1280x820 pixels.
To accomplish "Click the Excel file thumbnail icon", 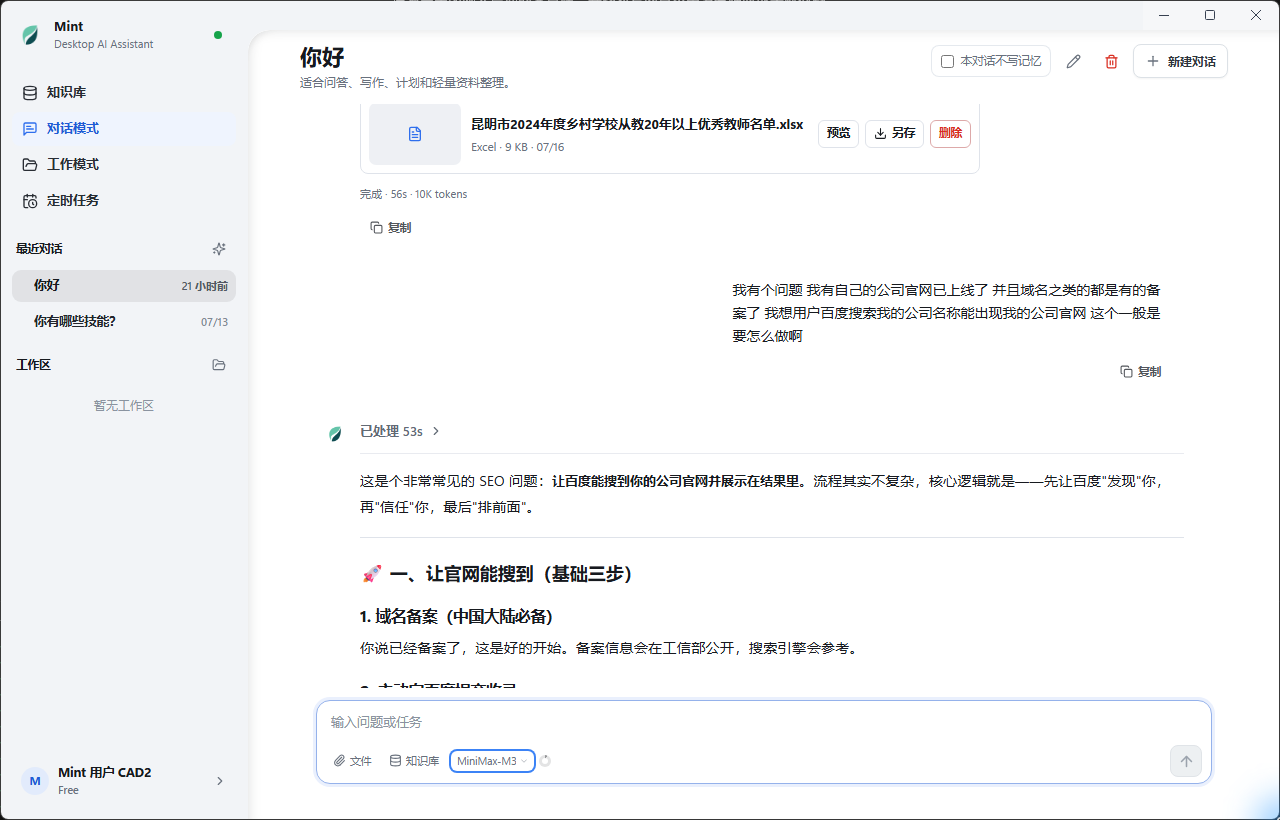I will 415,134.
